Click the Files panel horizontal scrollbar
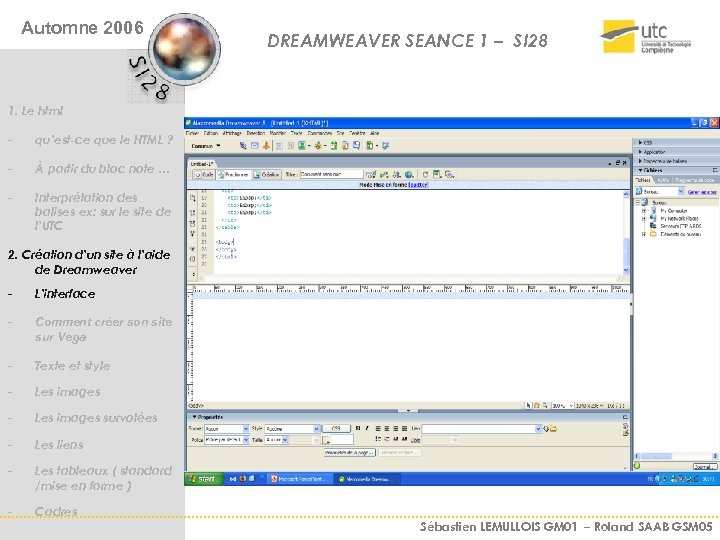Viewport: 720px width, 540px height. coord(676,456)
